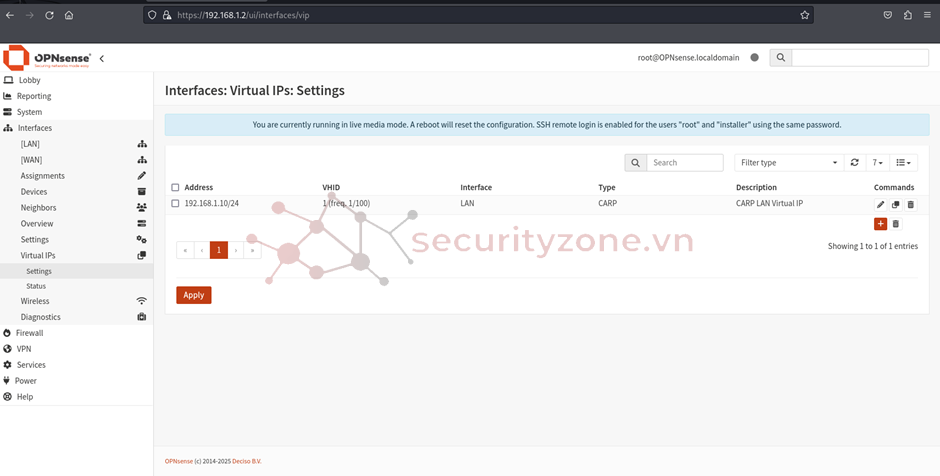Check the 192.168.1.10/24 row checkbox
This screenshot has width=940, height=476.
click(x=175, y=204)
